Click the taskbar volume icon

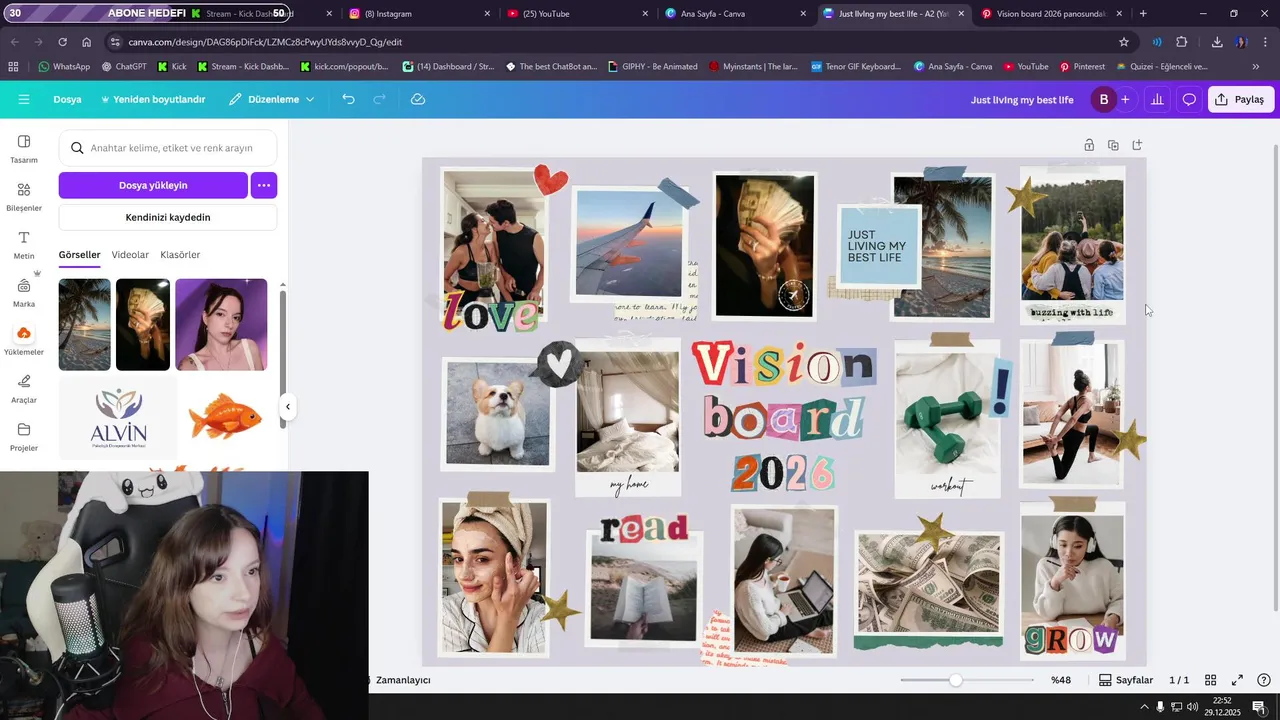click(1192, 707)
